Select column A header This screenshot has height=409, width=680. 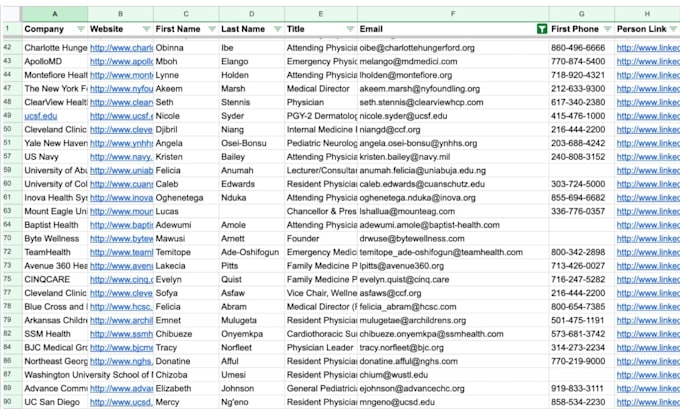click(55, 14)
